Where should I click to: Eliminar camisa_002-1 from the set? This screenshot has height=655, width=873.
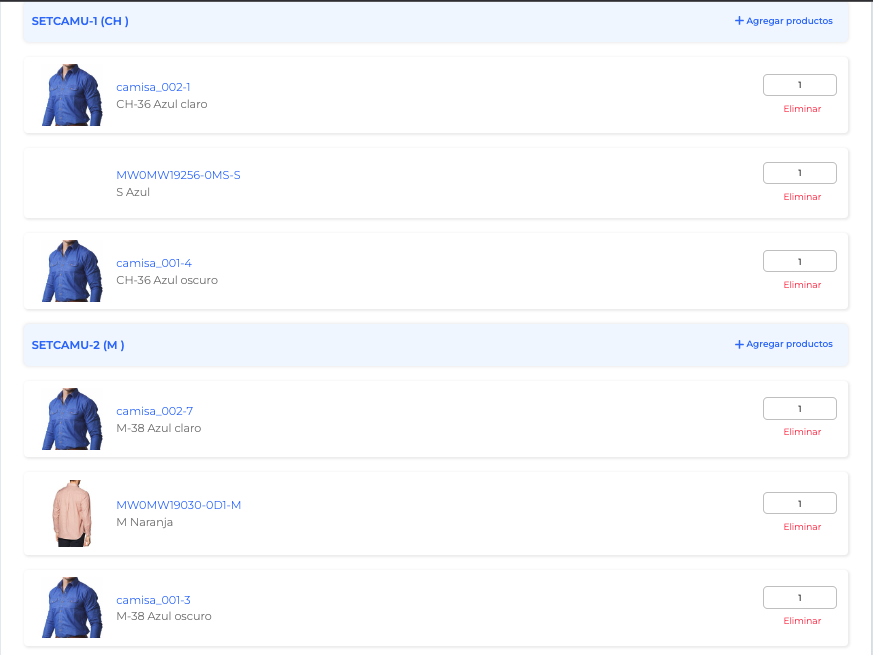click(802, 109)
